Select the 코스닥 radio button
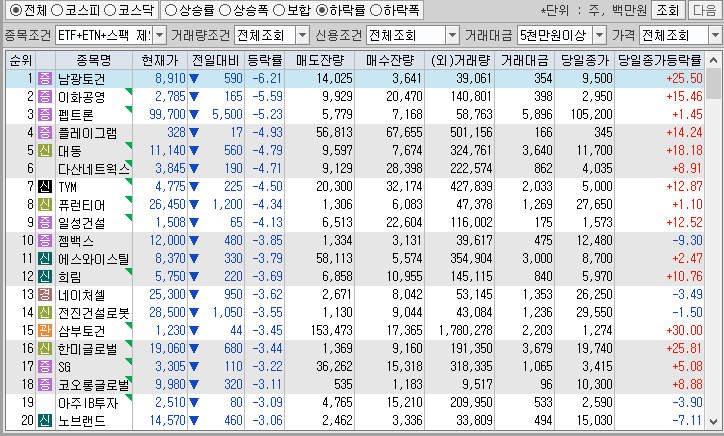 pyautogui.click(x=109, y=10)
